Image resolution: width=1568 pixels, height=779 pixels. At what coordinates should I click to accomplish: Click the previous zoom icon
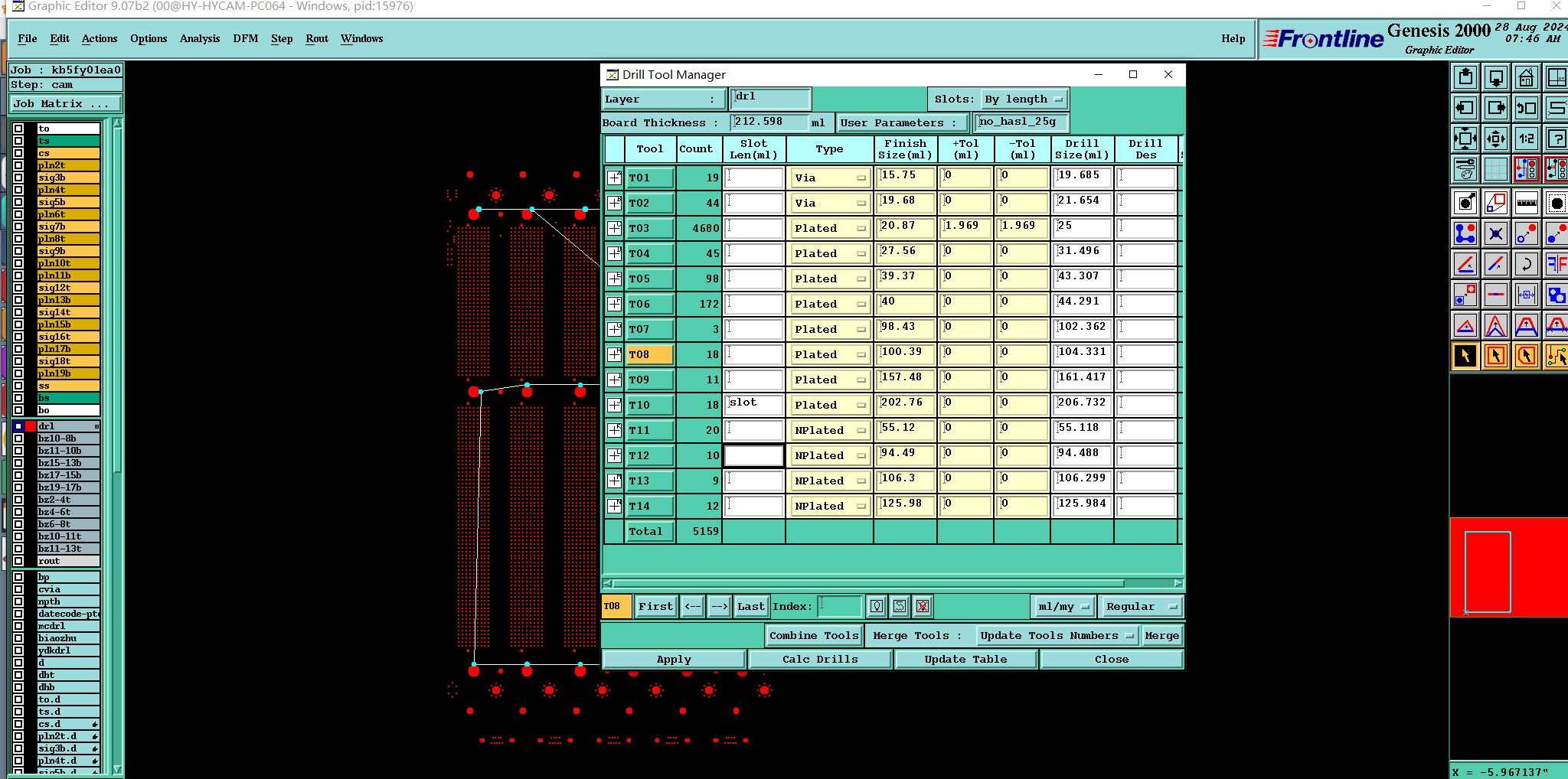click(1527, 108)
